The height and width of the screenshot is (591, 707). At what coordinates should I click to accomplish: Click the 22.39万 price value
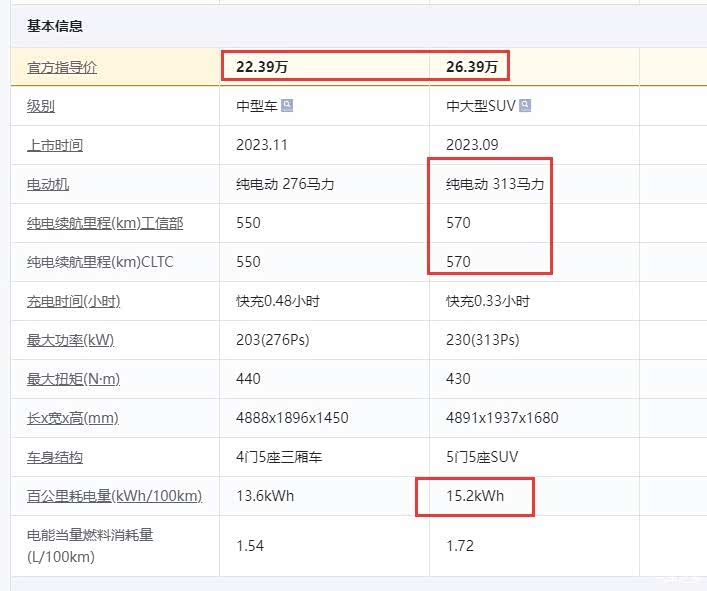pyautogui.click(x=263, y=67)
